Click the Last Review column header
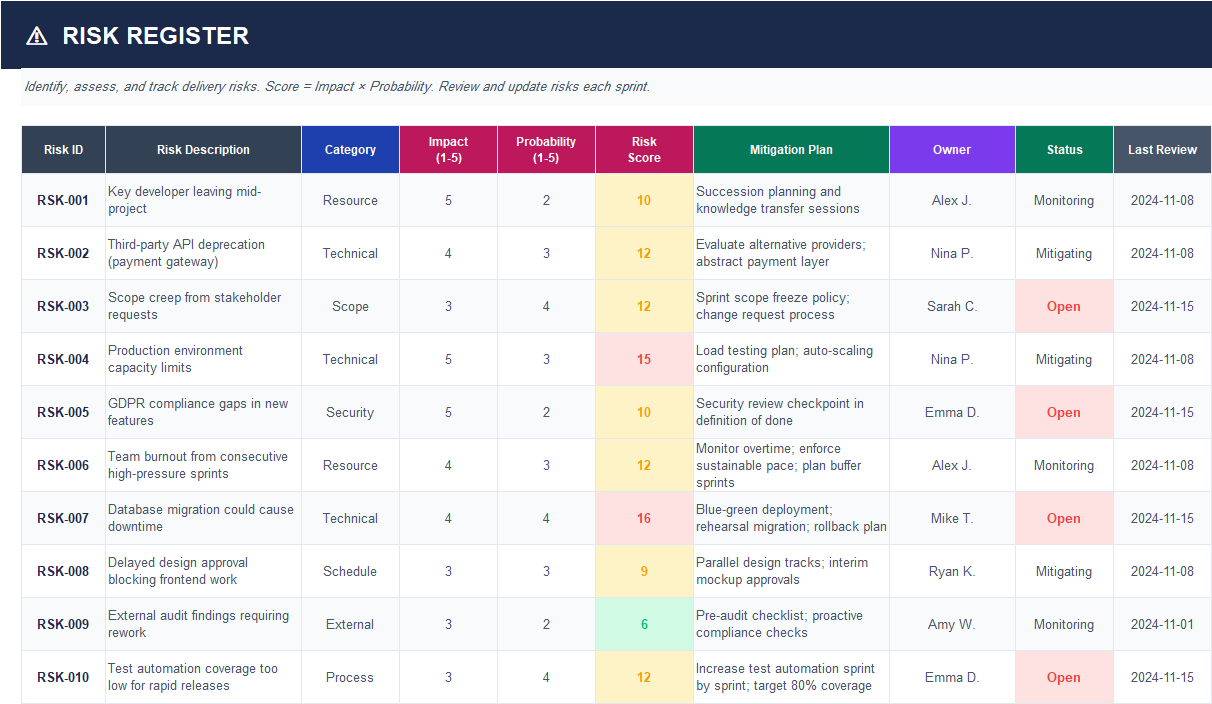Viewport: 1212px width, 704px height. click(x=1162, y=149)
